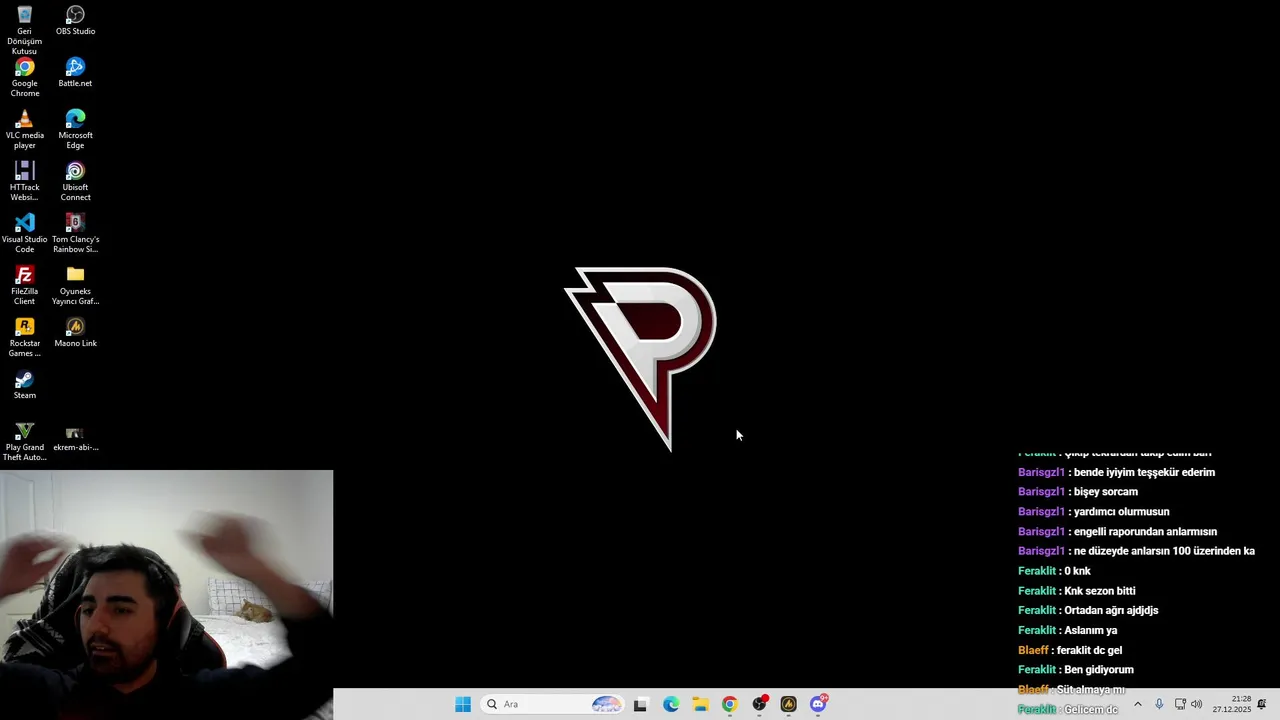Select the Maono Link shortcut
This screenshot has width=1280, height=720.
click(x=75, y=333)
